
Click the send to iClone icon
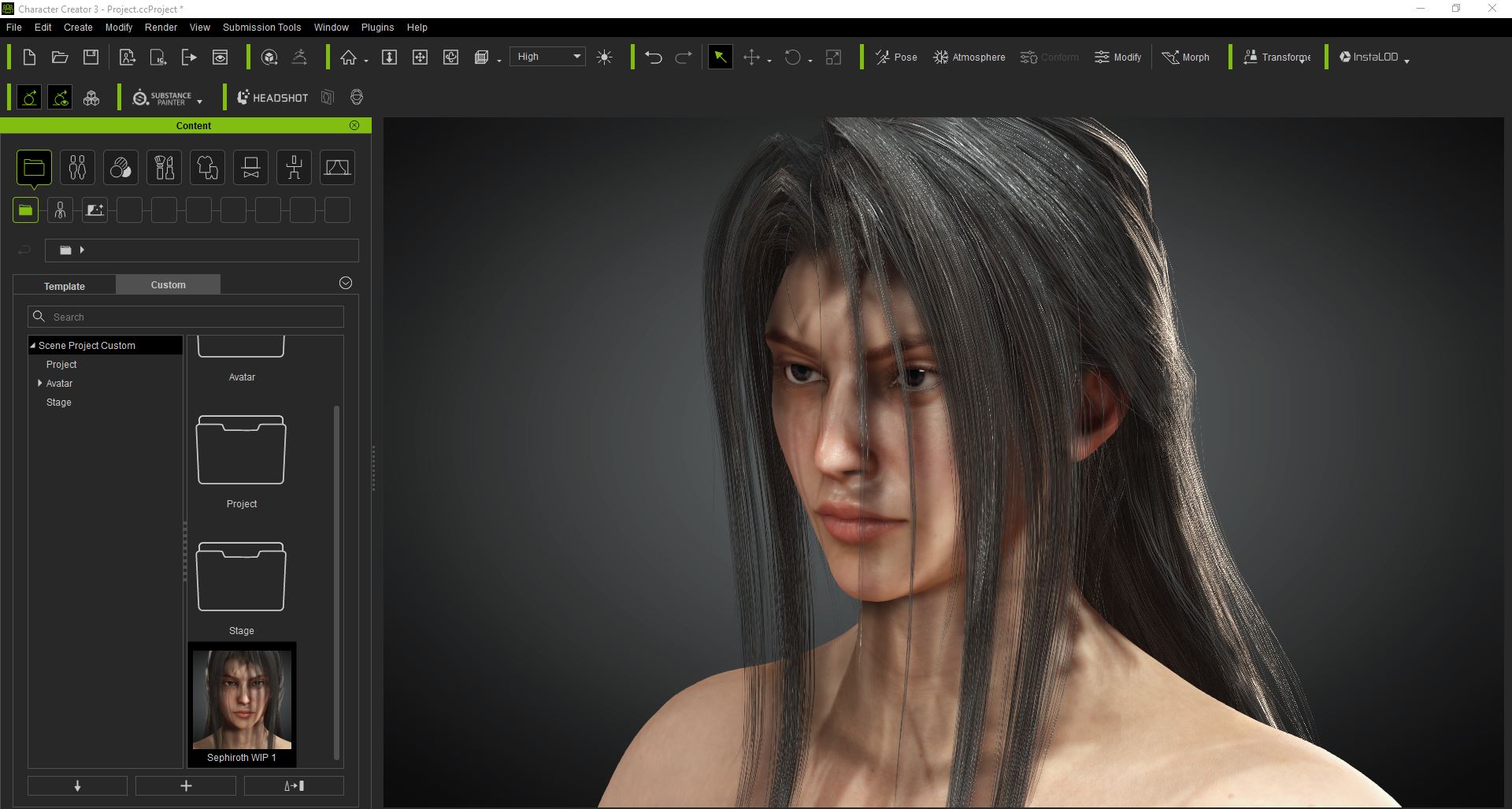click(x=158, y=57)
